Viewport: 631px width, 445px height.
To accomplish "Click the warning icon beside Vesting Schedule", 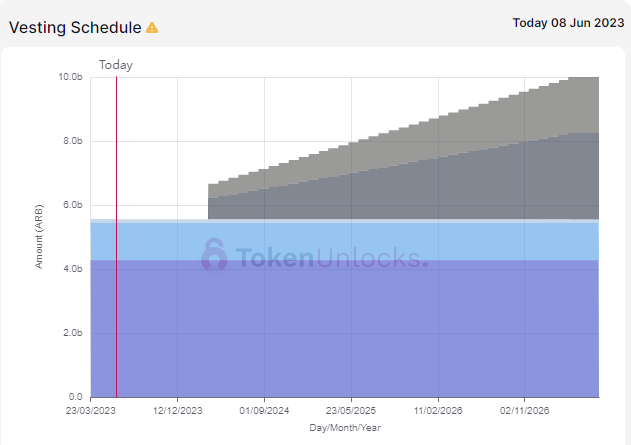I will coord(152,28).
